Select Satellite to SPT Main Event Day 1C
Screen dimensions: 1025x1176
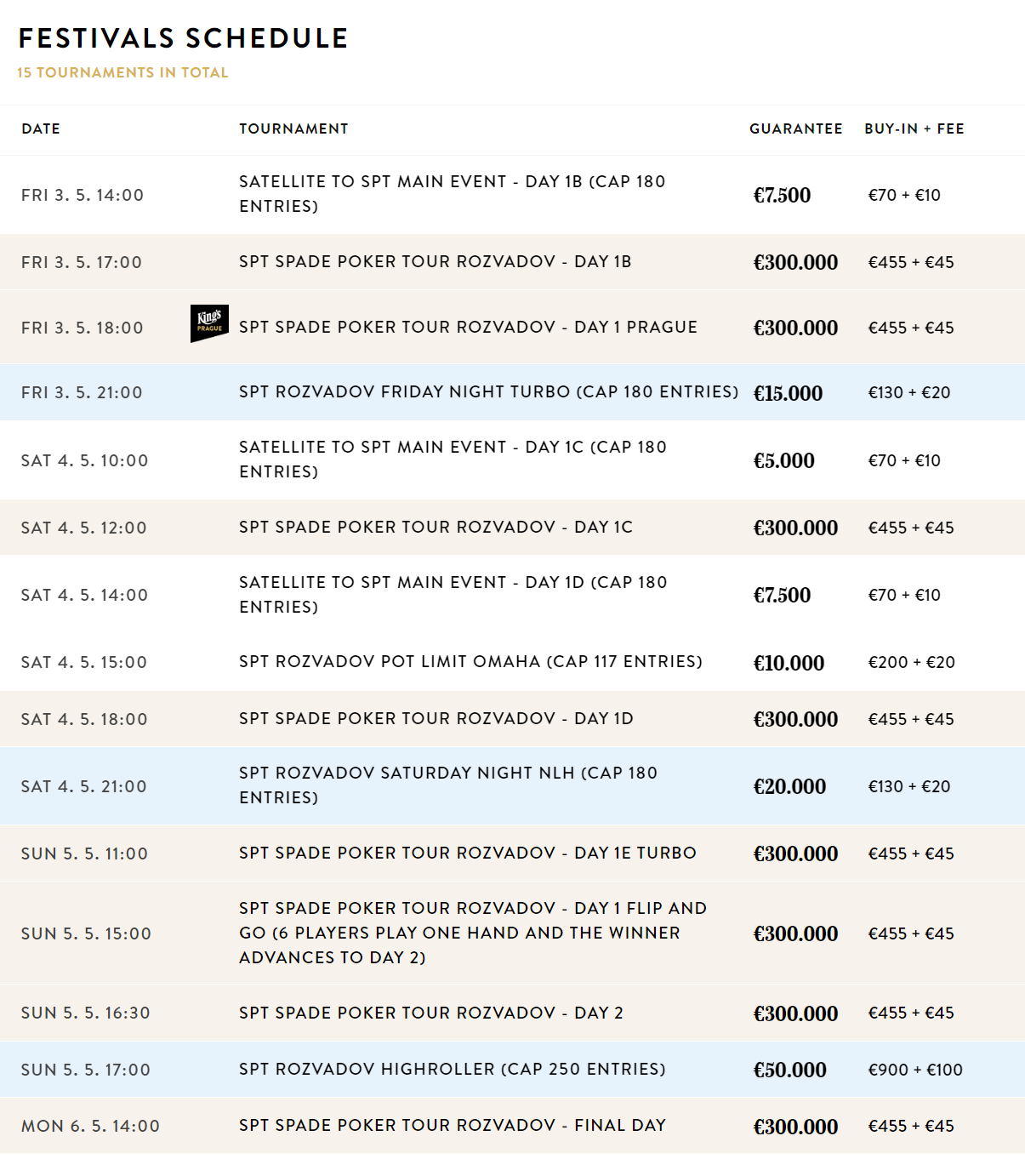(x=453, y=460)
